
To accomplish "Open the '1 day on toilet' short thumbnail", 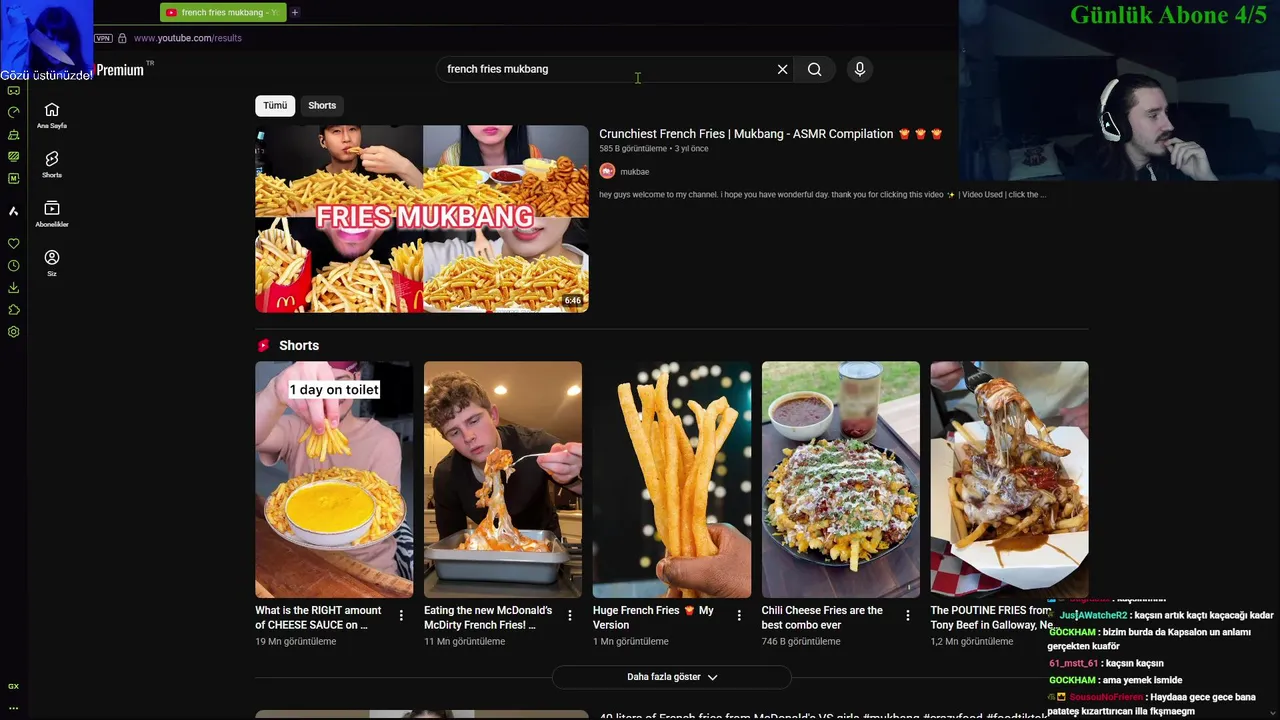I will [x=334, y=480].
